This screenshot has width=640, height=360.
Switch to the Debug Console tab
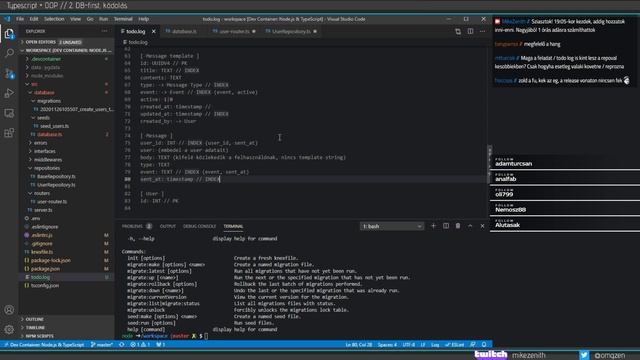pyautogui.click(x=199, y=226)
